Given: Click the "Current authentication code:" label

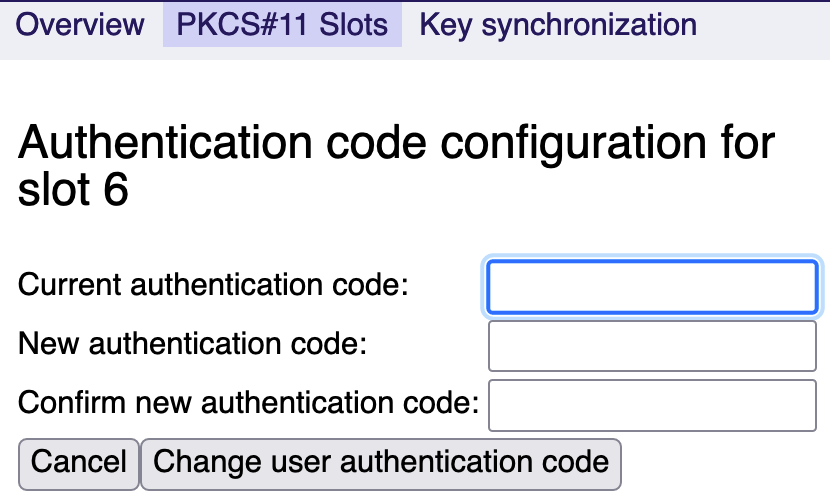Looking at the screenshot, I should (214, 285).
